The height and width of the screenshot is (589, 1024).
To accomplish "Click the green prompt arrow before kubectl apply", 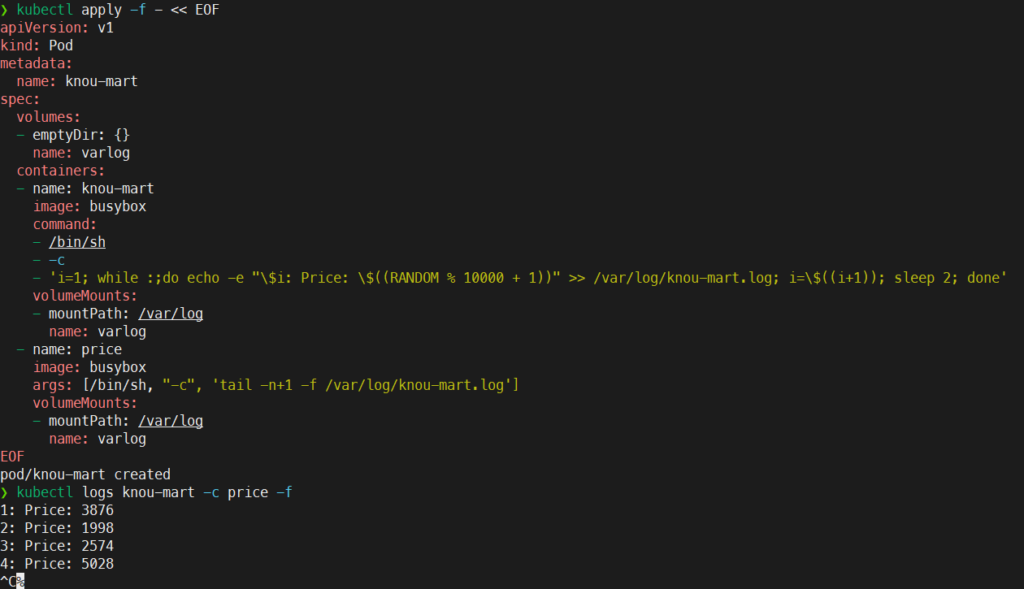I will tap(5, 10).
